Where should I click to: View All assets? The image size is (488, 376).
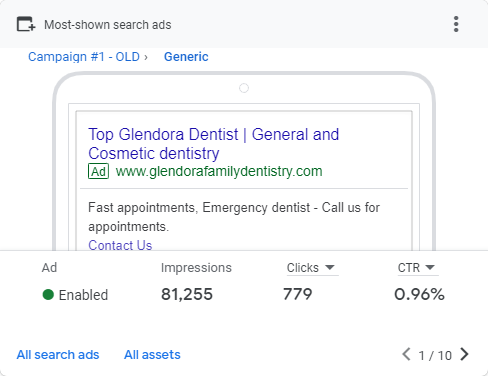click(152, 355)
